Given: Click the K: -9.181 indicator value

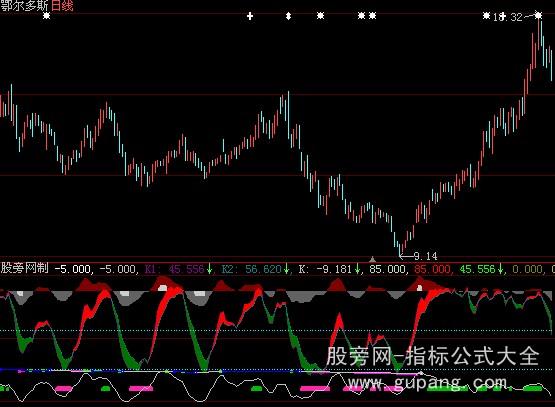Looking at the screenshot, I should click(x=325, y=269).
